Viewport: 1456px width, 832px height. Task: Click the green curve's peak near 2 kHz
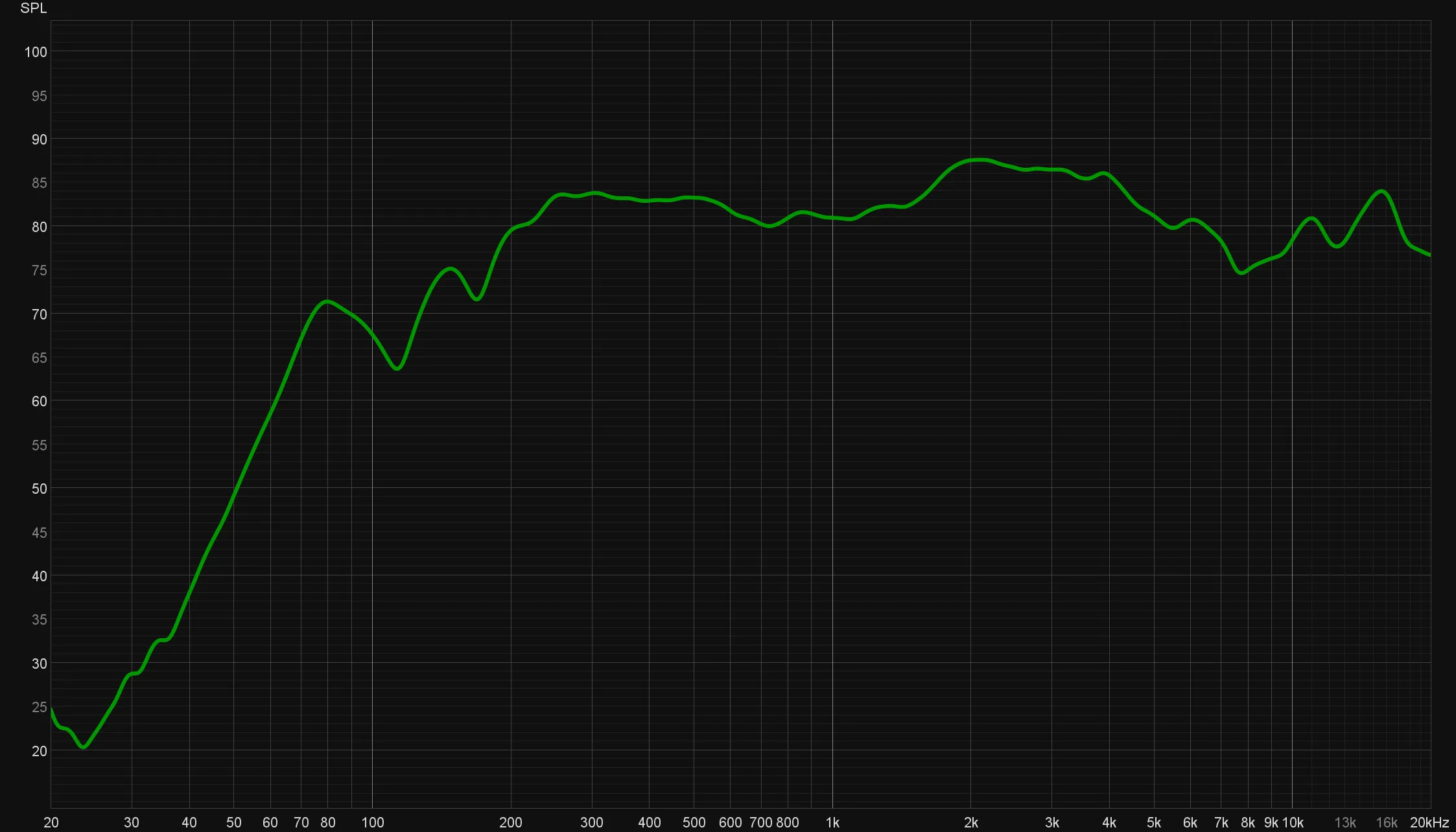980,159
